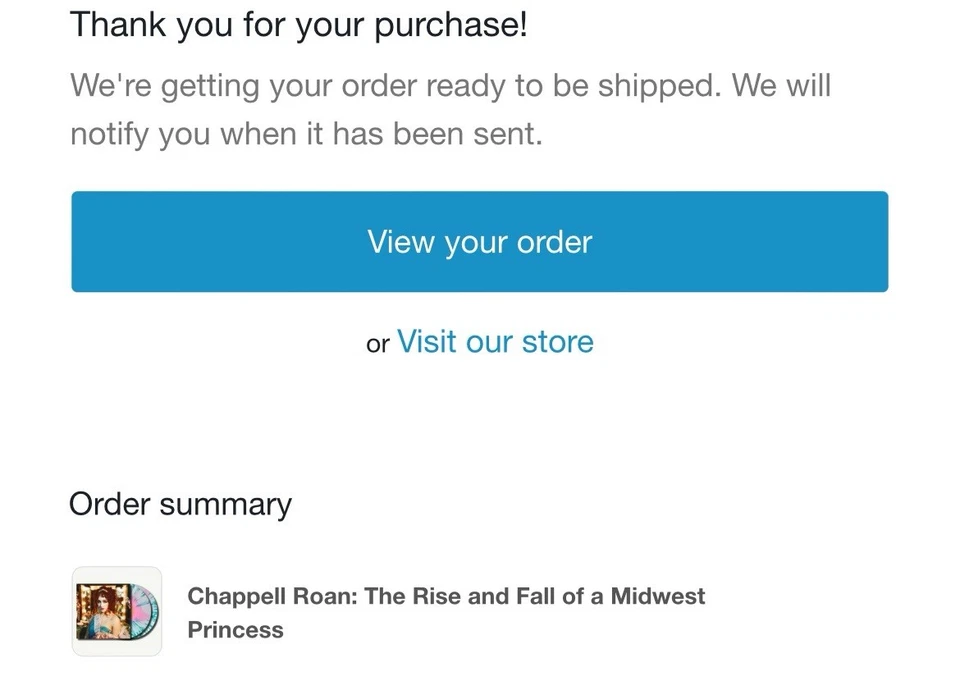Click the word or before the store link
Screen dimensions: 960x681
(377, 343)
